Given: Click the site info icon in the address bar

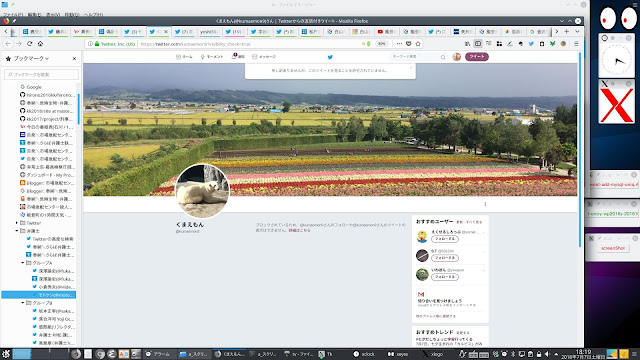Looking at the screenshot, I should [90, 44].
